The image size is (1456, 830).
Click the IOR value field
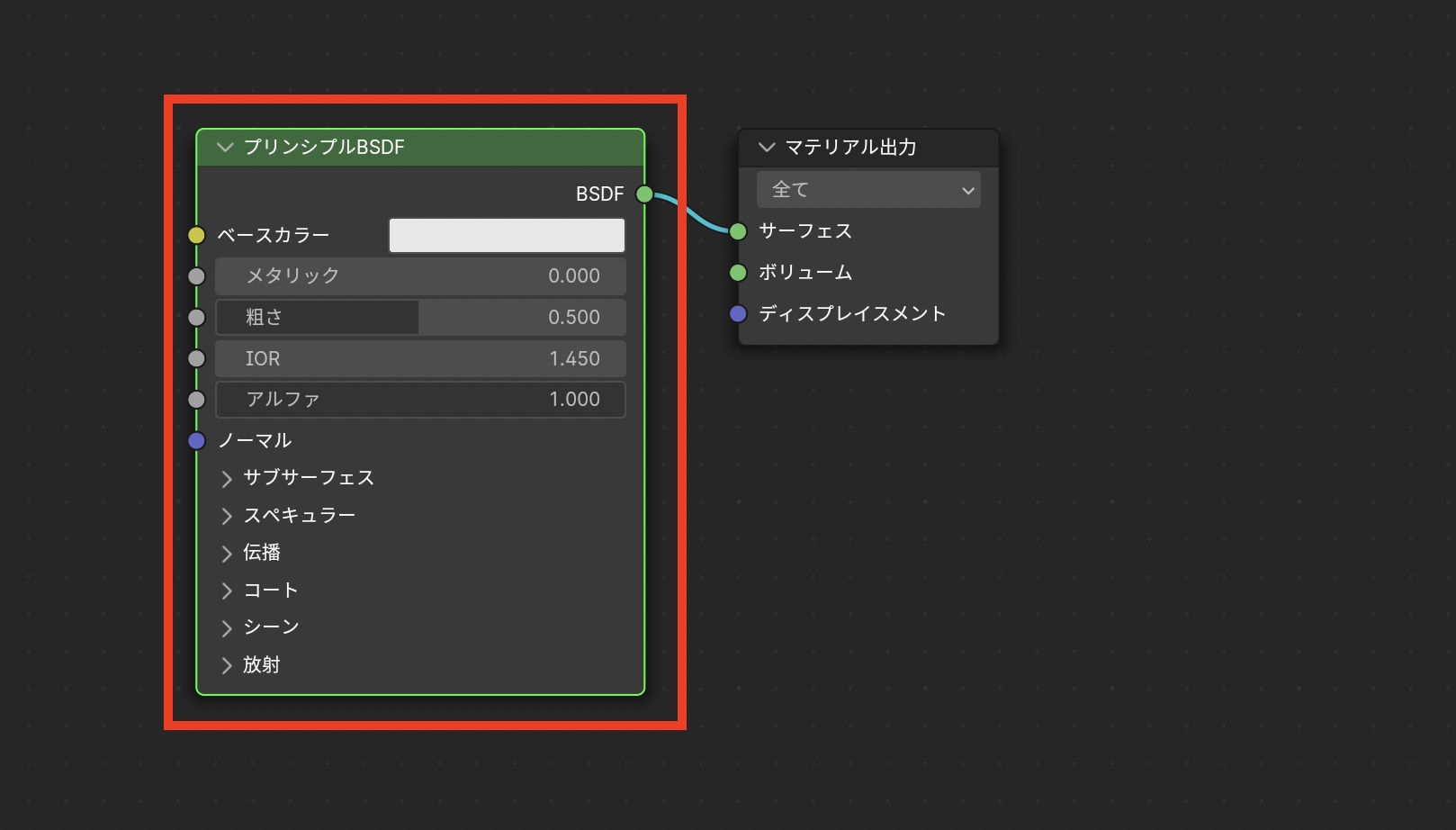(420, 358)
